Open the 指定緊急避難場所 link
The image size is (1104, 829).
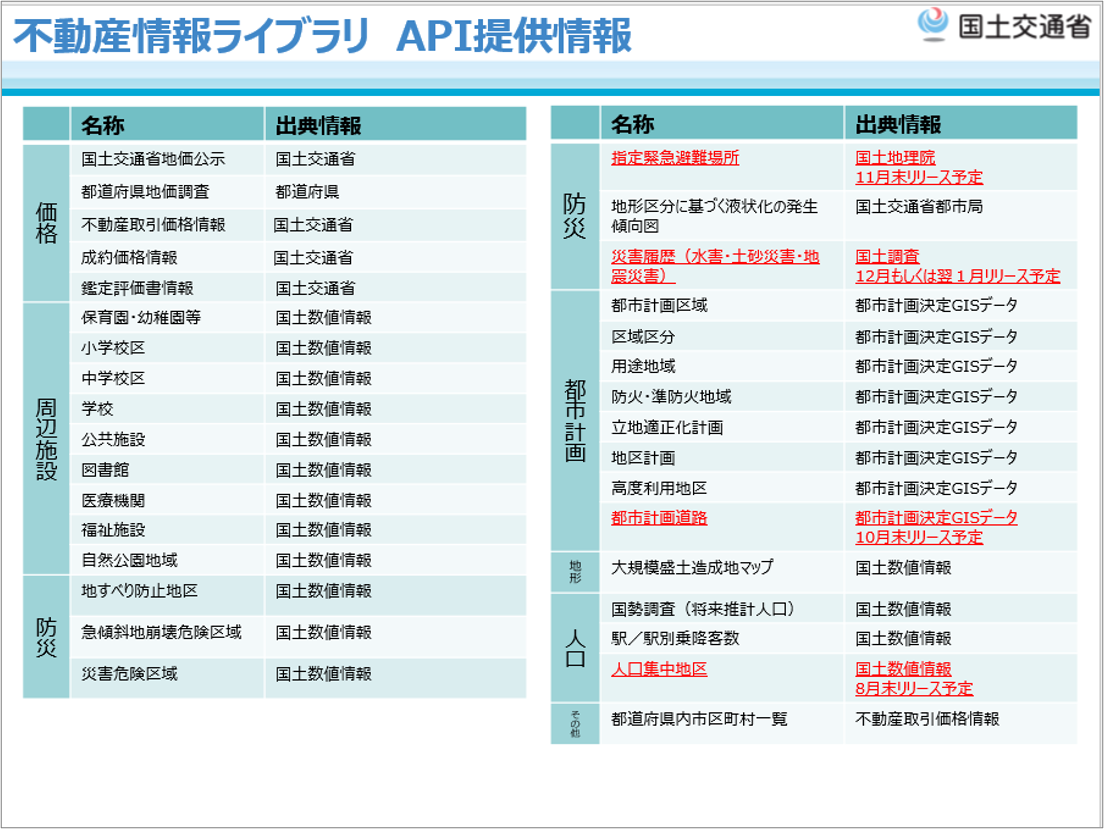coord(675,158)
